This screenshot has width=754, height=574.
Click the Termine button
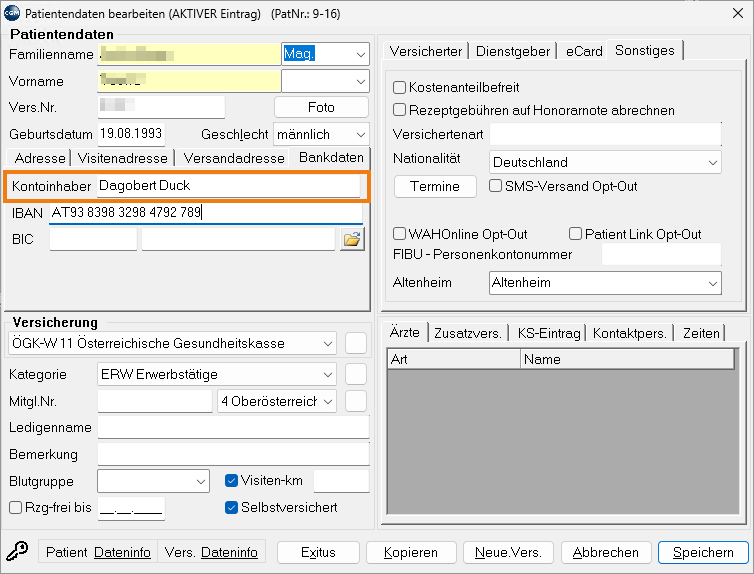(x=435, y=186)
